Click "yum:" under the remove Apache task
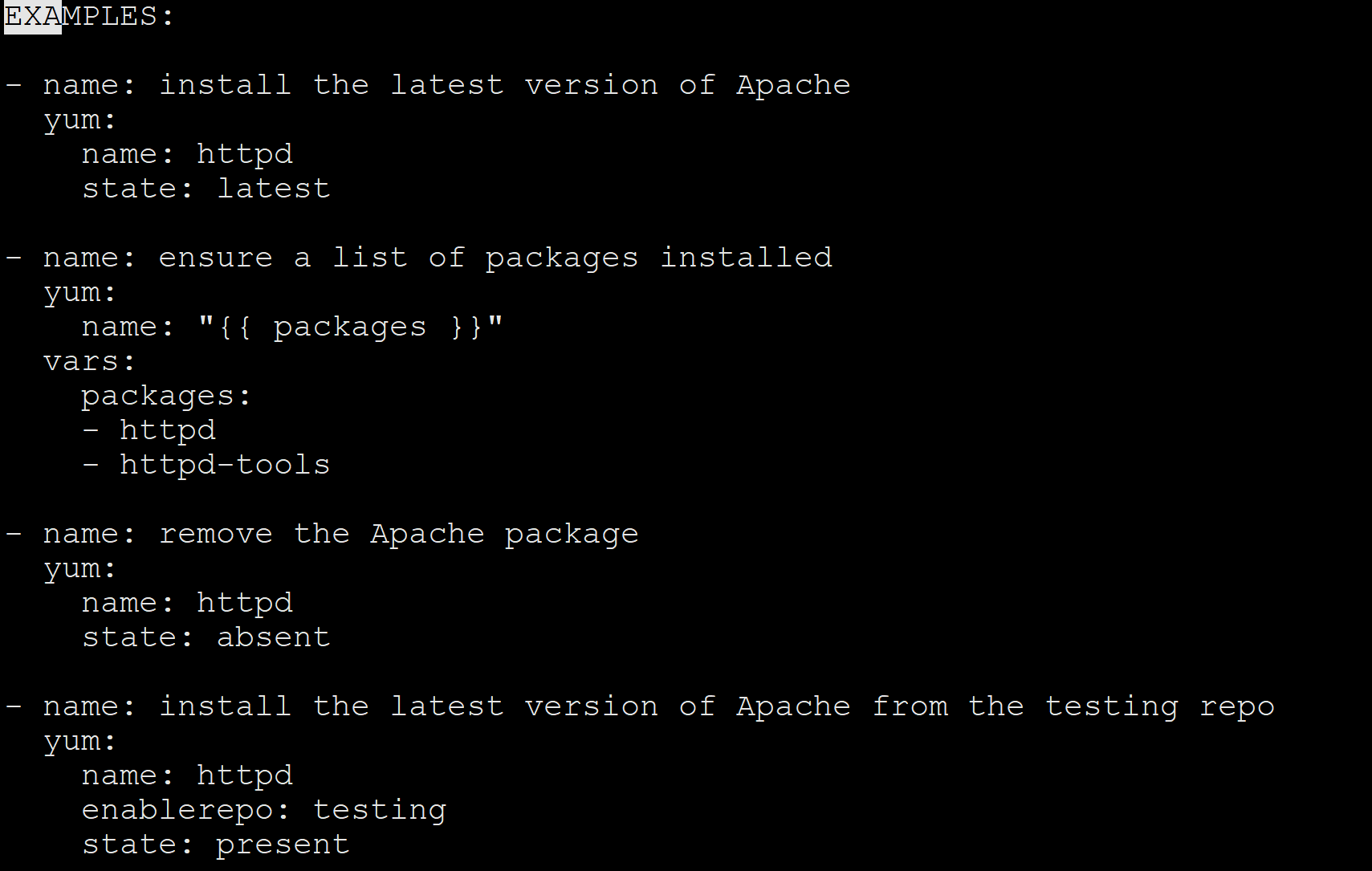 click(79, 568)
